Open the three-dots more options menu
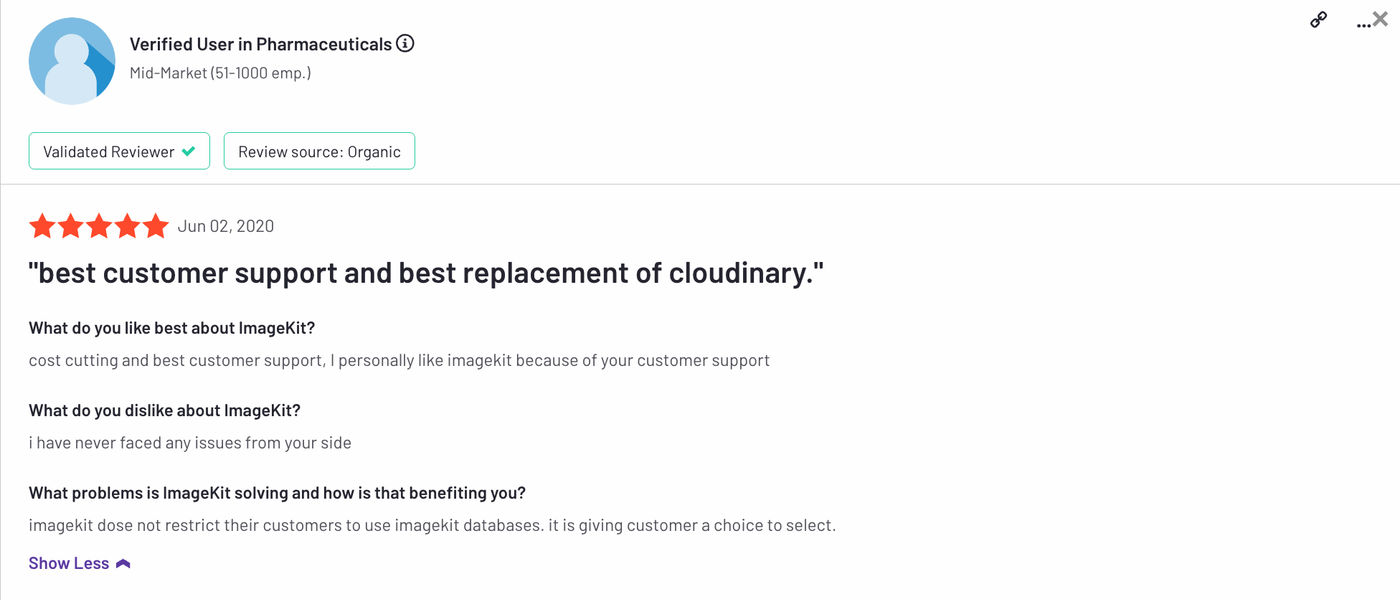Screen dimensions: 1400x600 coord(1363,24)
